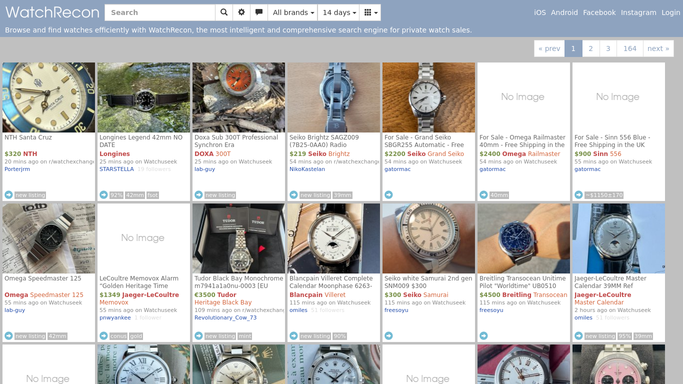Image resolution: width=683 pixels, height=384 pixels.
Task: Click the Longines brand link
Action: (x=115, y=154)
